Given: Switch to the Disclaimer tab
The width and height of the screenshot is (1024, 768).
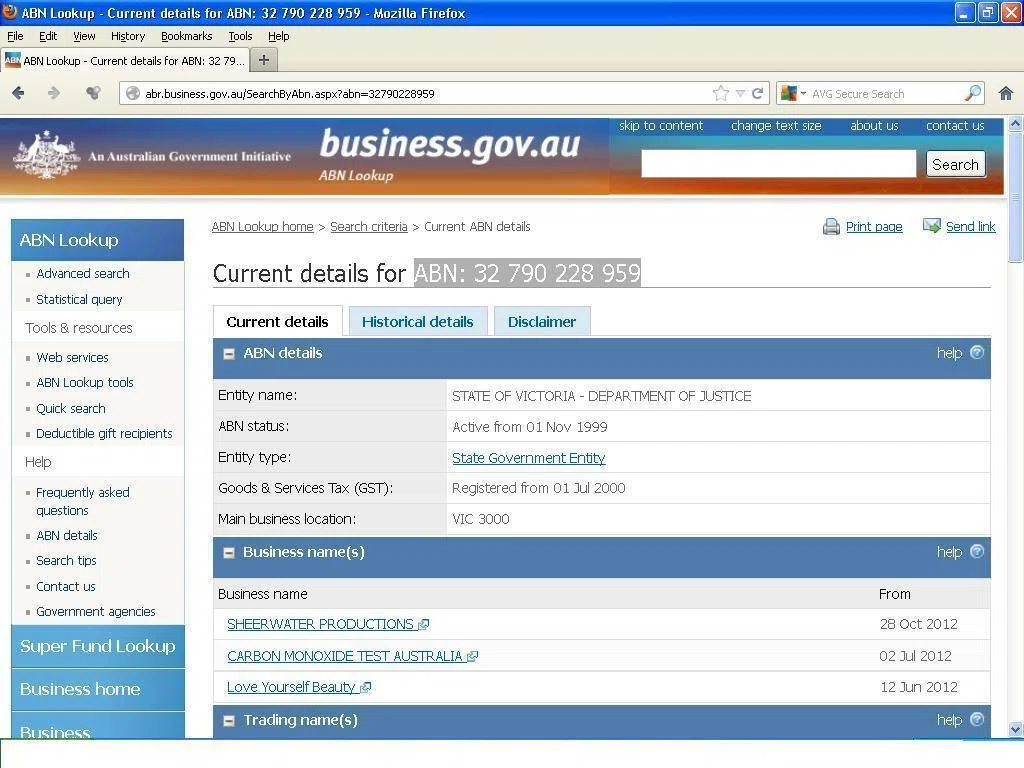Looking at the screenshot, I should [542, 321].
